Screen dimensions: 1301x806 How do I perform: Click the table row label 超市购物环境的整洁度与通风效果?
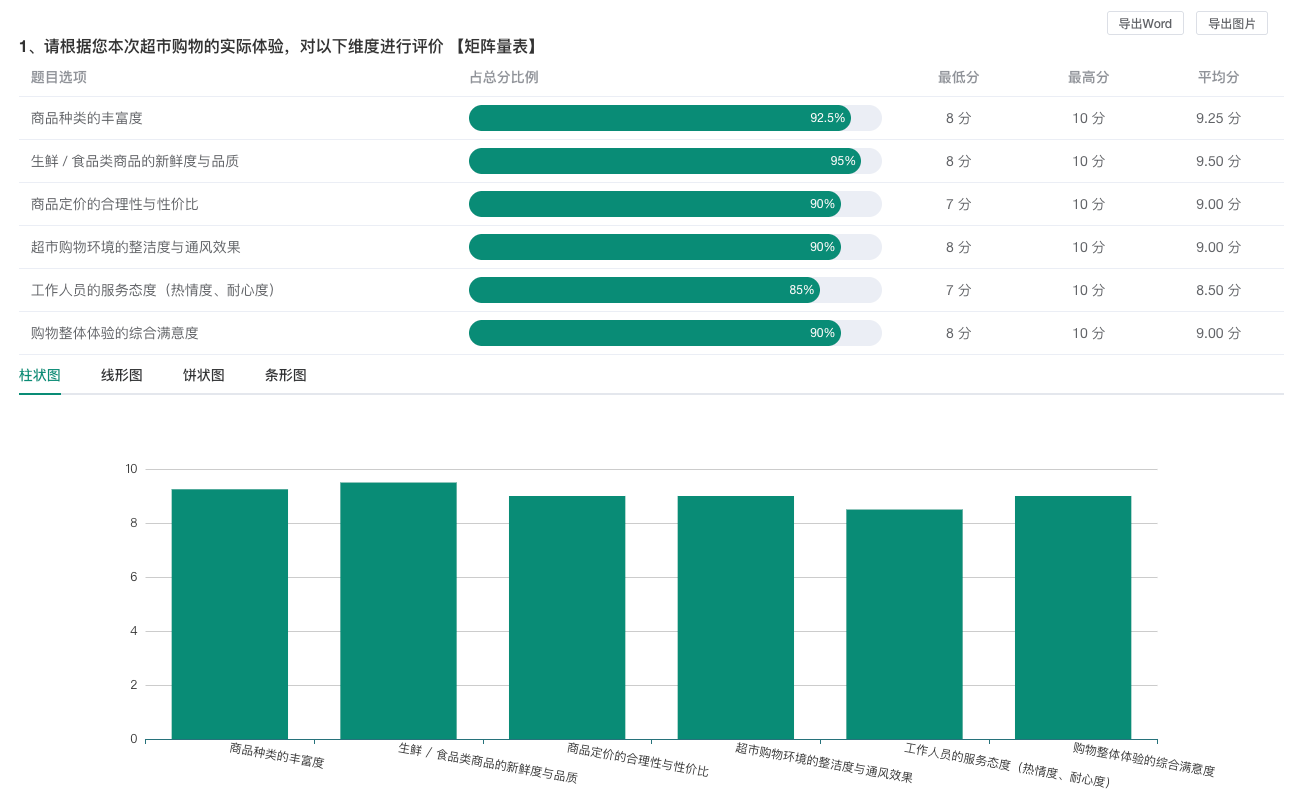136,247
